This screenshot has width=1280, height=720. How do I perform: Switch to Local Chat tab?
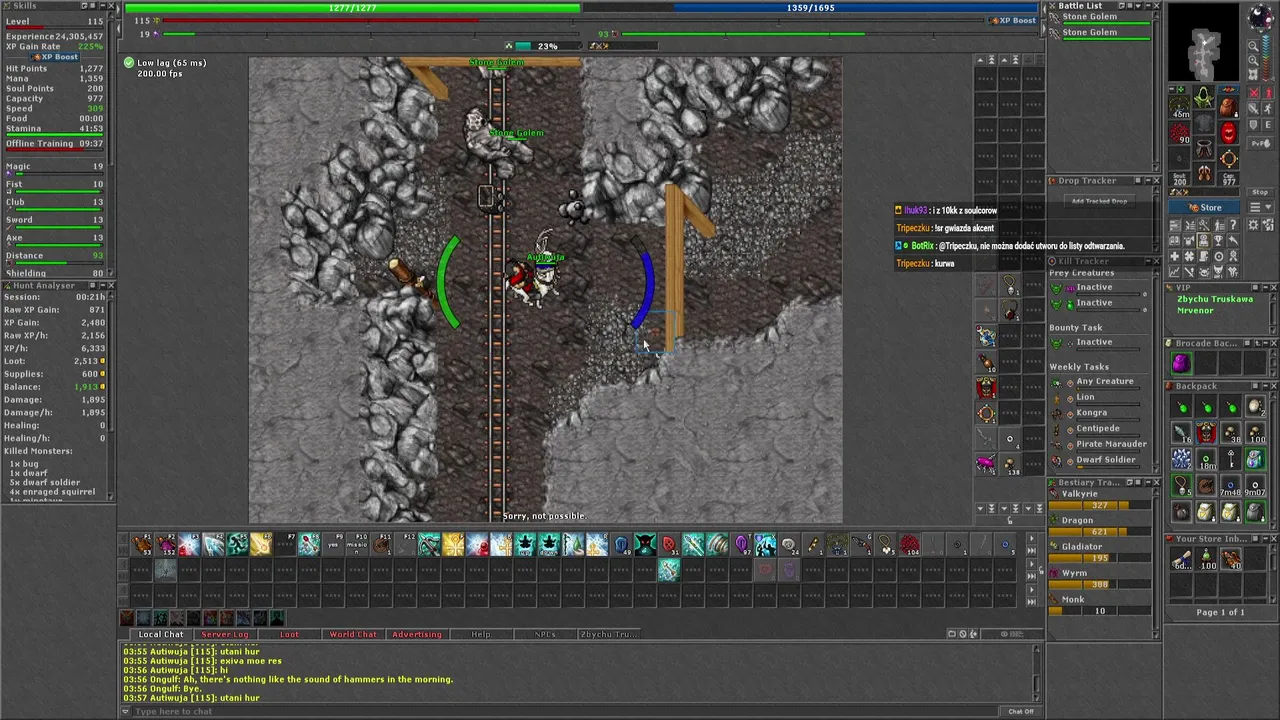coord(161,634)
